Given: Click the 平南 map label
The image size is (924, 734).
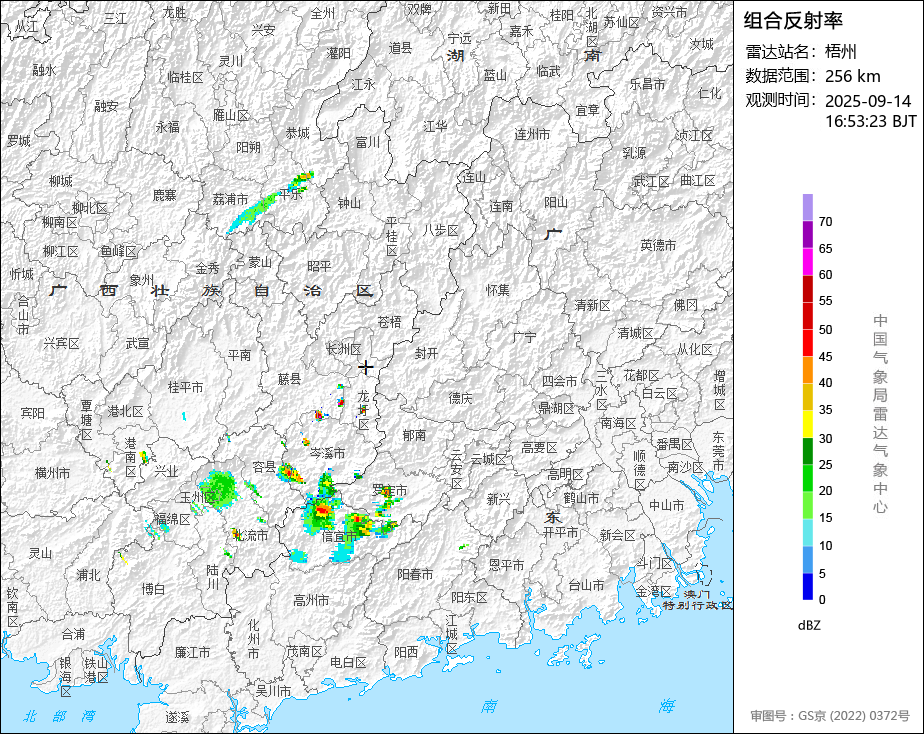Looking at the screenshot, I should 240,355.
